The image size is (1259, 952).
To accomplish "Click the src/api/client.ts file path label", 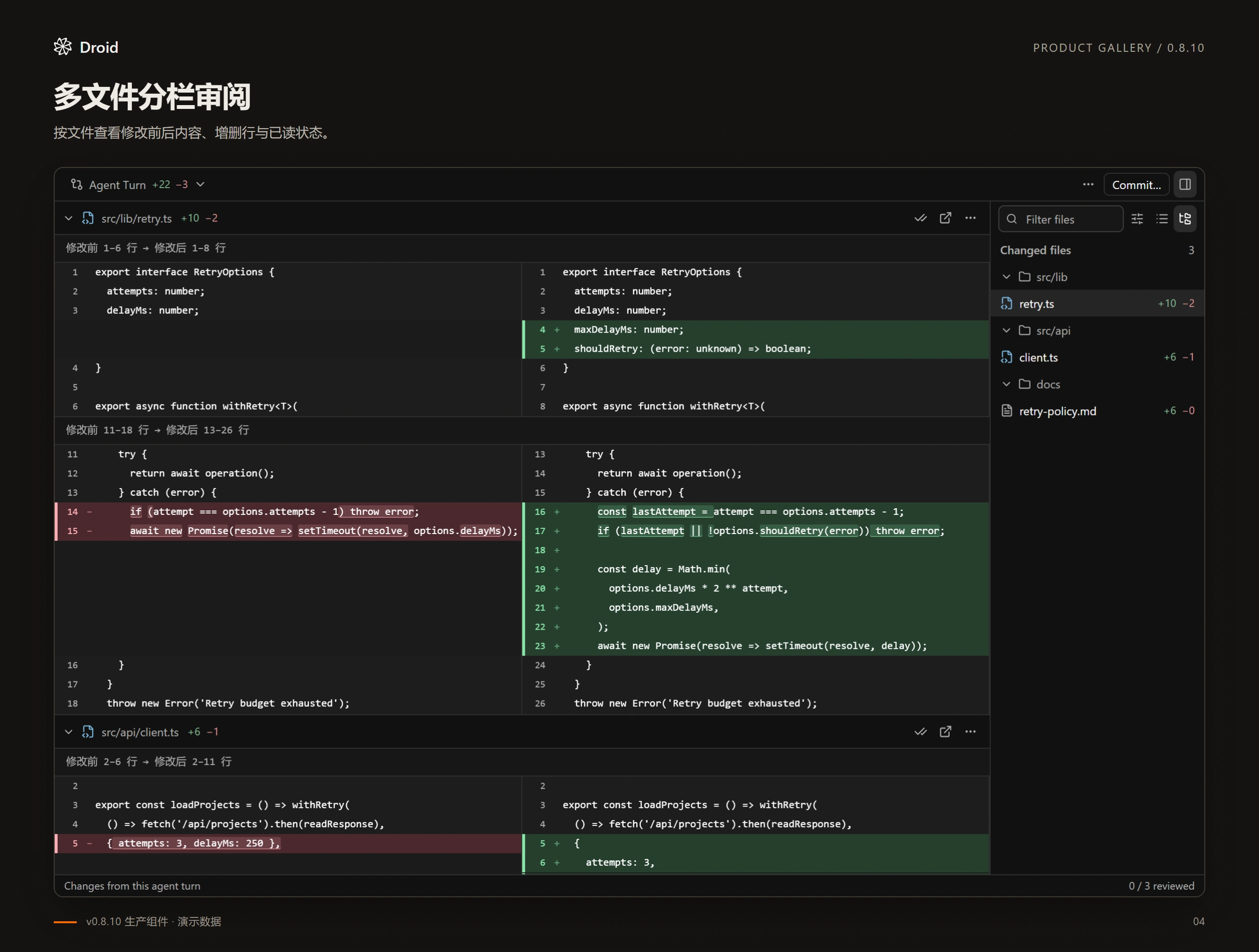I will (140, 732).
